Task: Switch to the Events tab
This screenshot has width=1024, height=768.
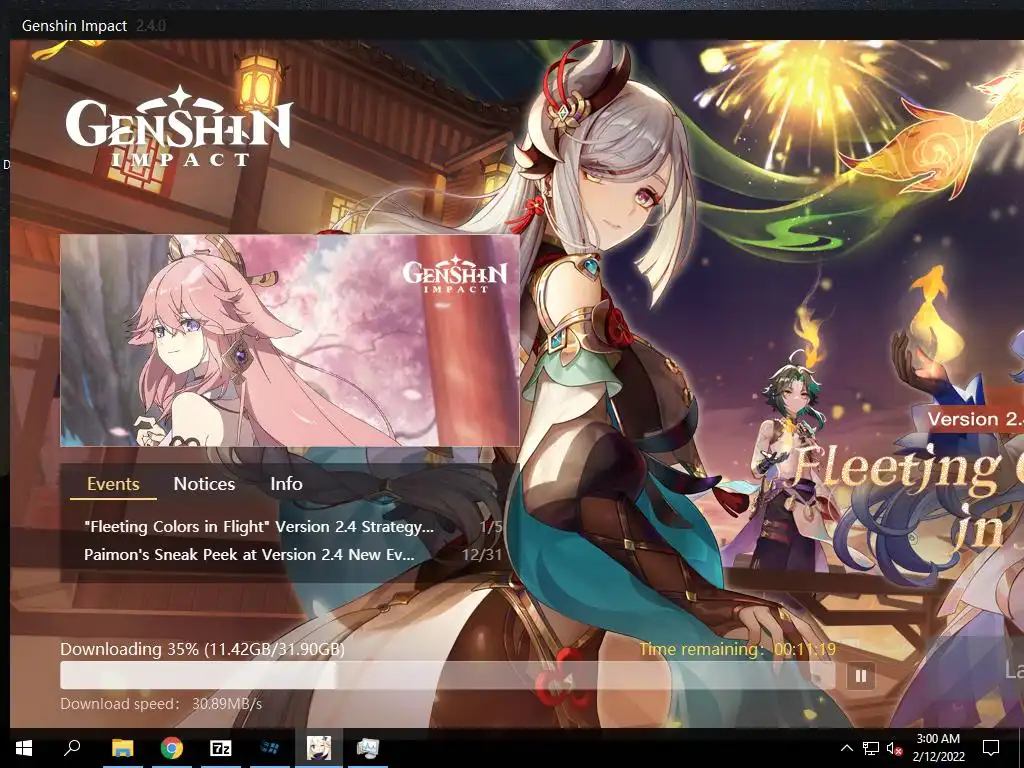Action: (113, 484)
